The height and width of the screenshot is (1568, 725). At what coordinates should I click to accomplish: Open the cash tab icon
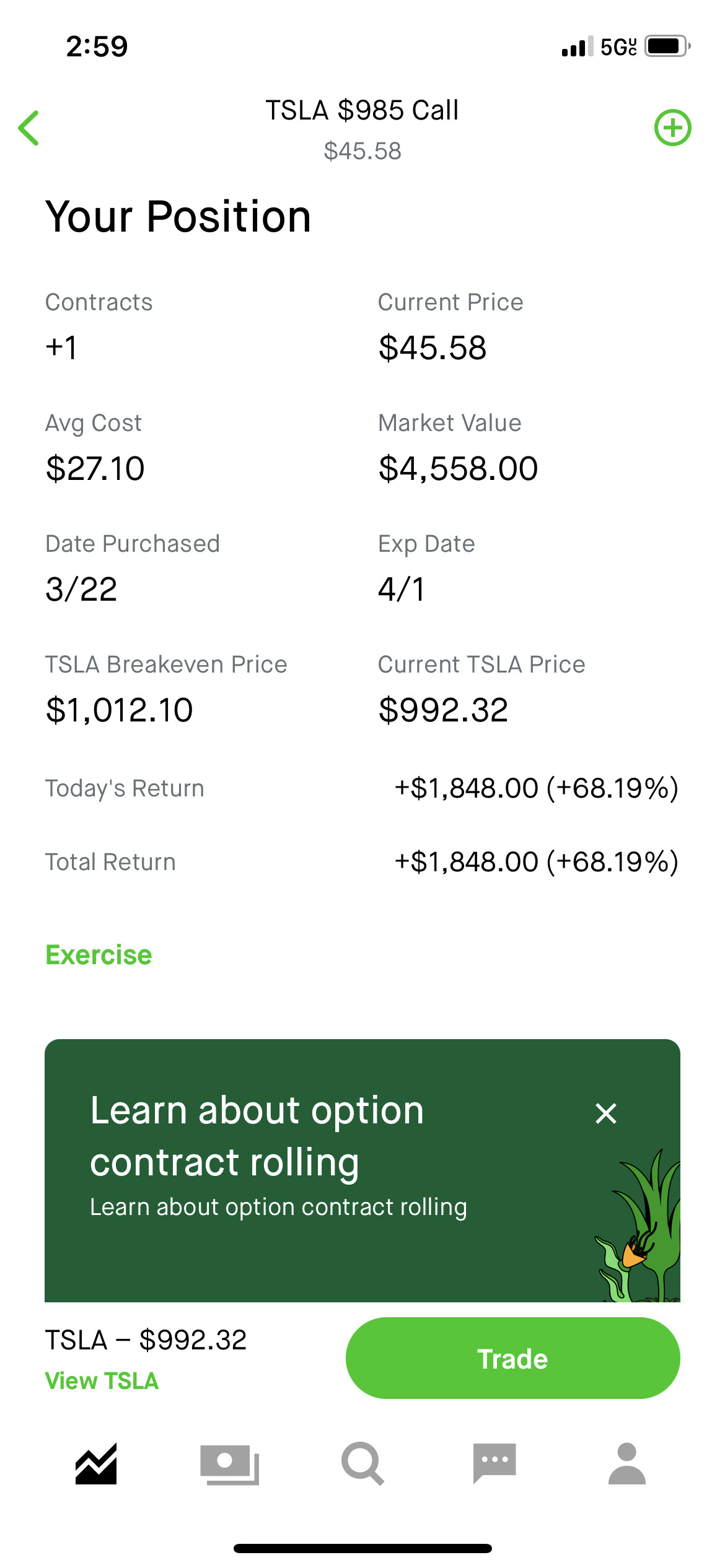pyautogui.click(x=229, y=1465)
